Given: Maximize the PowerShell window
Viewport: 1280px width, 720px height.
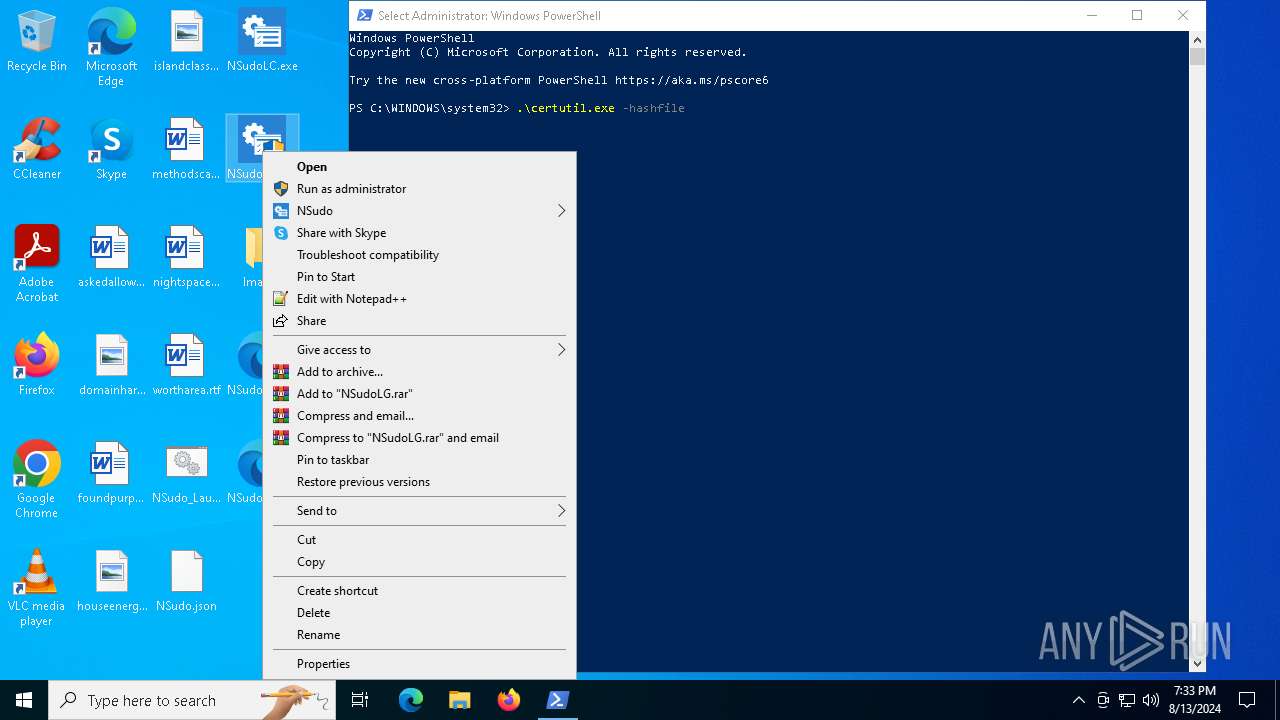Looking at the screenshot, I should tap(1137, 15).
